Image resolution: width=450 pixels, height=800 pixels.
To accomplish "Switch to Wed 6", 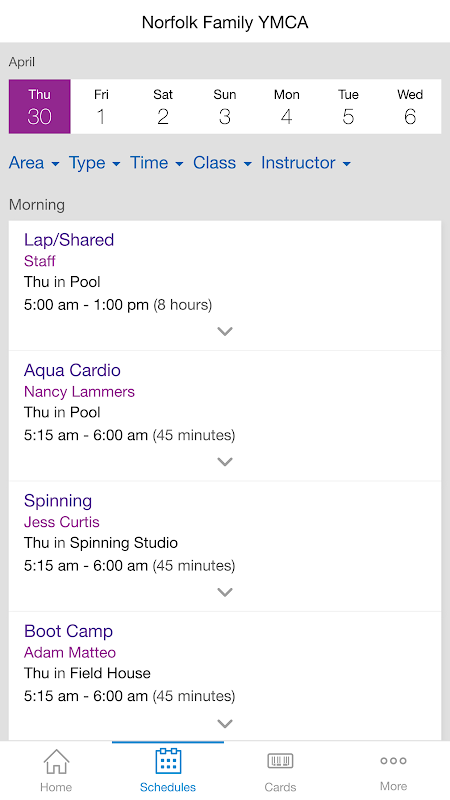I will (x=410, y=107).
